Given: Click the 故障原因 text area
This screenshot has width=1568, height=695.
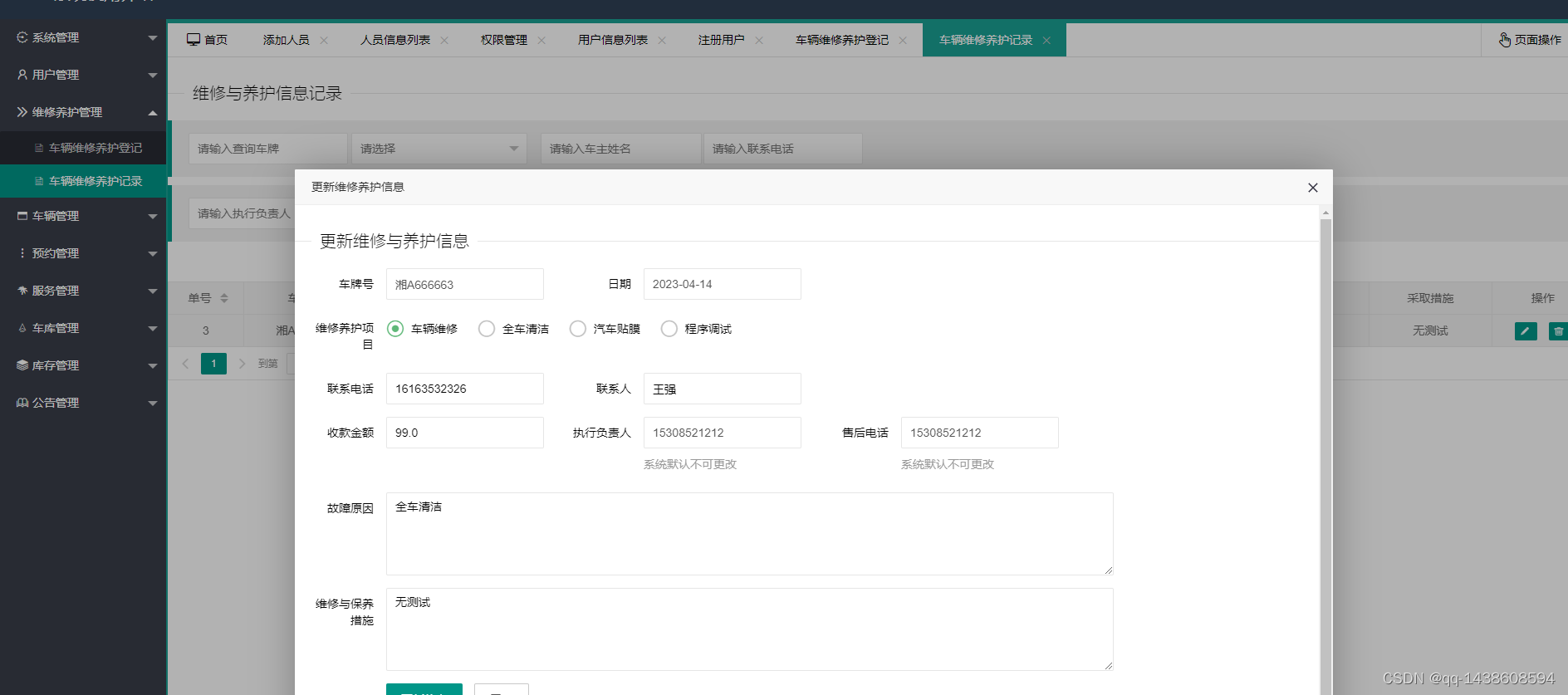Looking at the screenshot, I should click(750, 534).
